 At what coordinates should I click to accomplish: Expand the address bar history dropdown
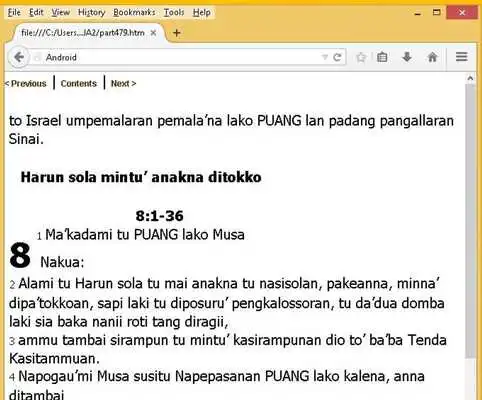click(x=324, y=57)
